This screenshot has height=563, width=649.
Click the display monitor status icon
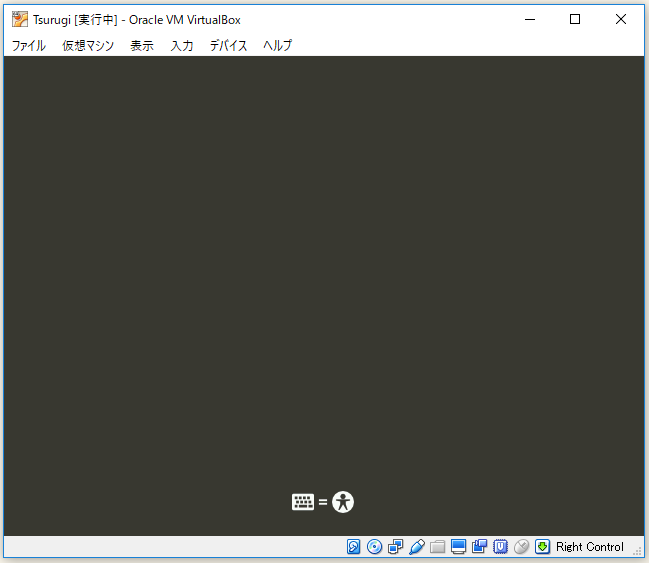(459, 546)
